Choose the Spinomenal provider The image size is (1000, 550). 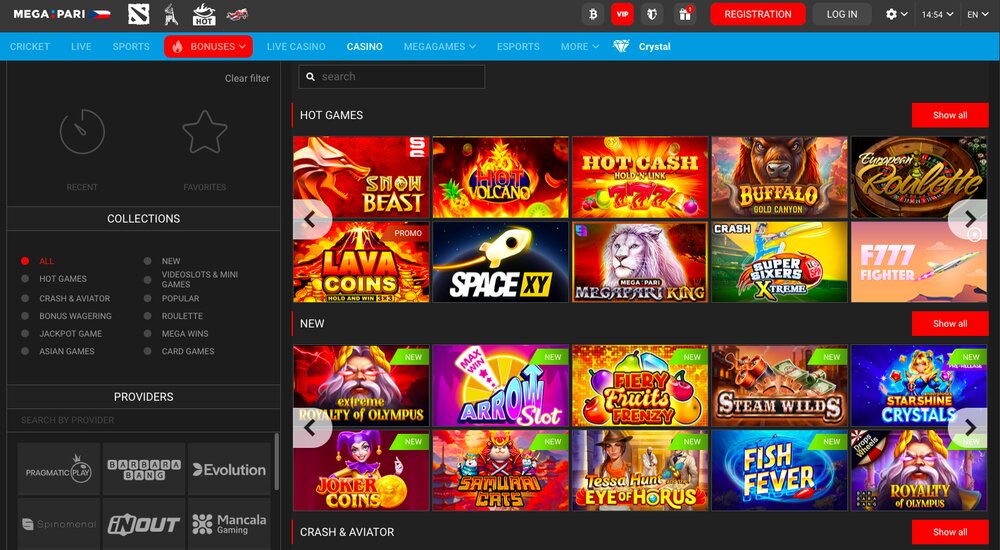(x=59, y=524)
